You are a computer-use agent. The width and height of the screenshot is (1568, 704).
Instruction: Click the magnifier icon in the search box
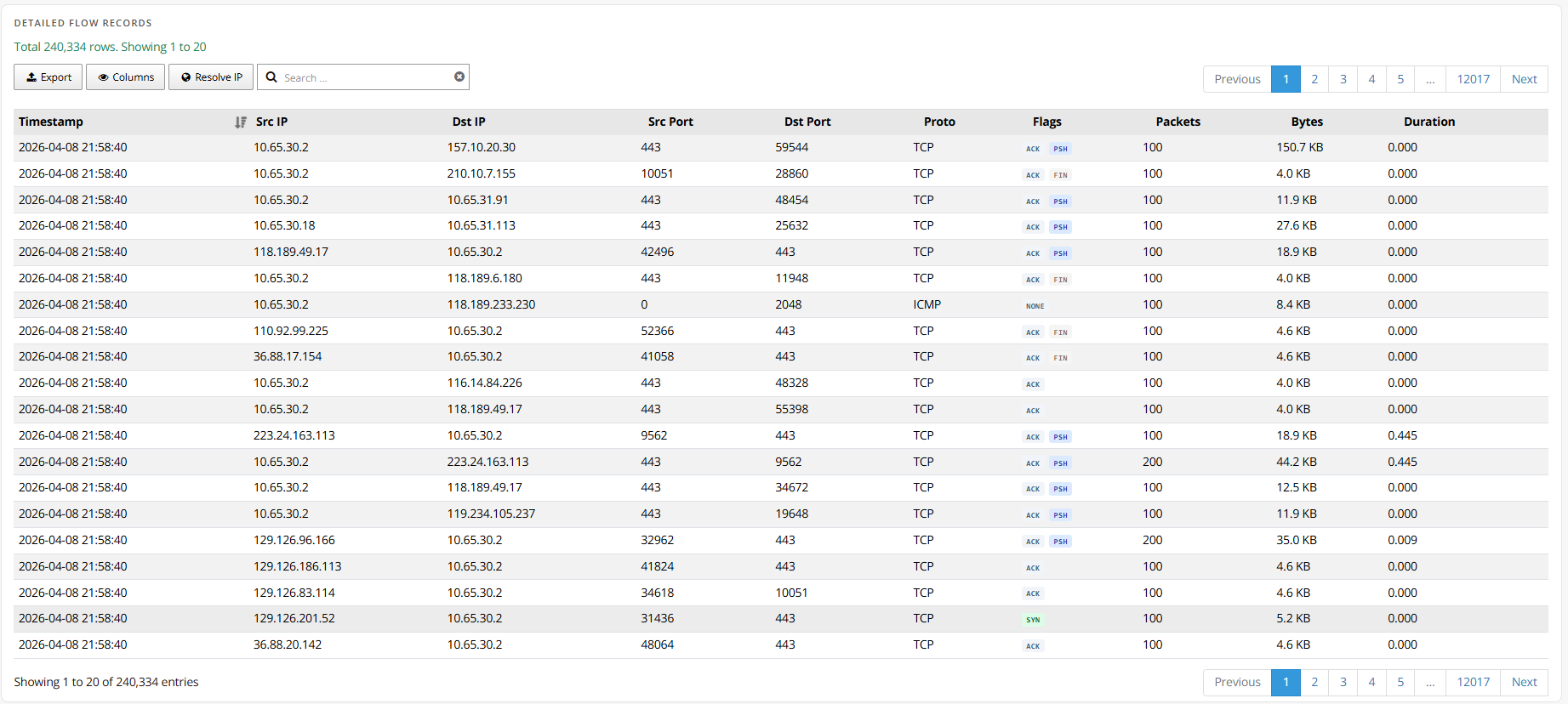pos(271,77)
